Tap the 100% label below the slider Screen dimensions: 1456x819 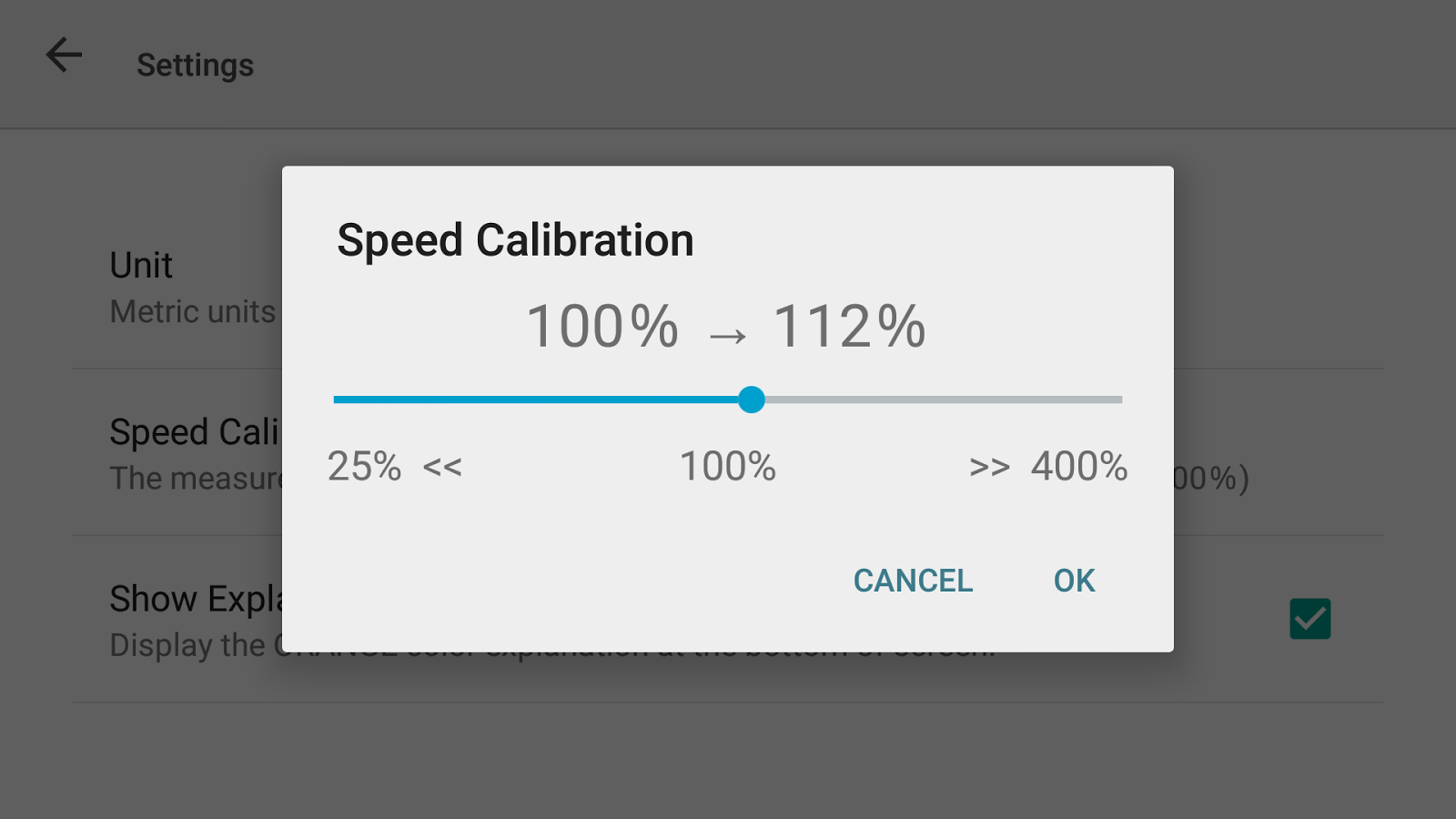[x=728, y=467]
